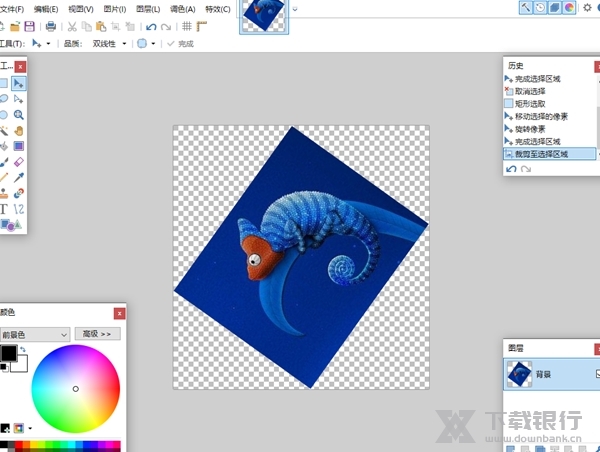Open the Settings gear icon
600x452 pixels.
pyautogui.click(x=587, y=7)
